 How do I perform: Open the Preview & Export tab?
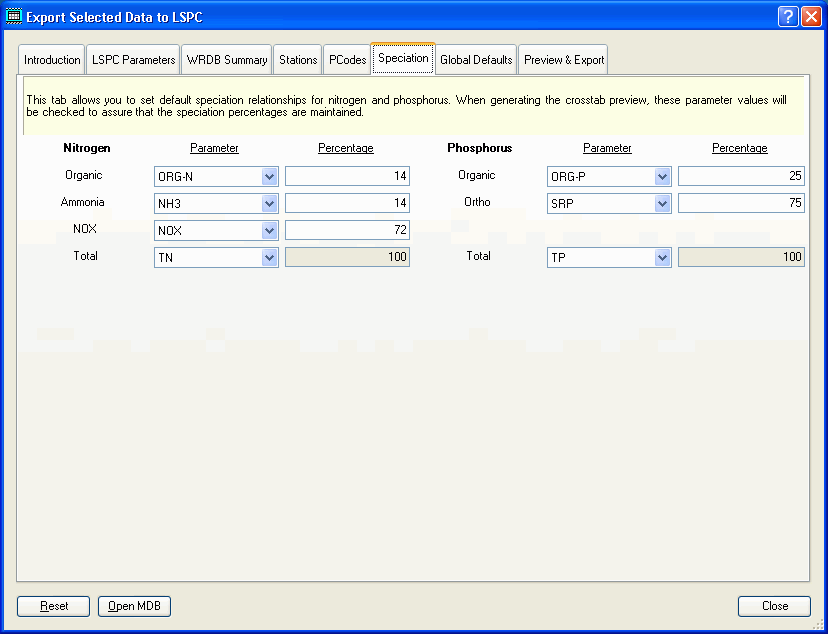(x=563, y=59)
